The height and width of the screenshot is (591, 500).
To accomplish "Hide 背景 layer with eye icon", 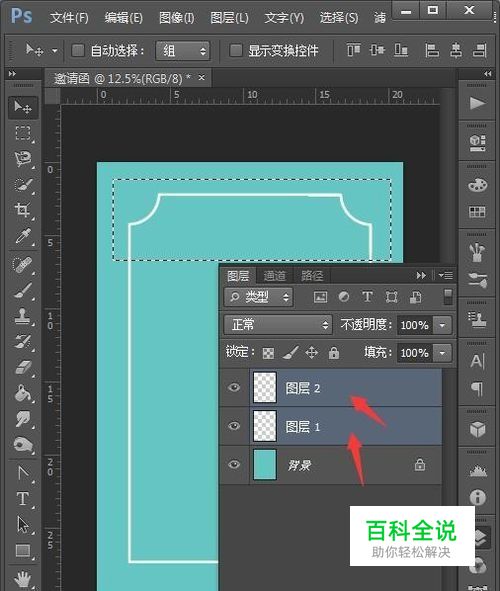I will coord(234,464).
